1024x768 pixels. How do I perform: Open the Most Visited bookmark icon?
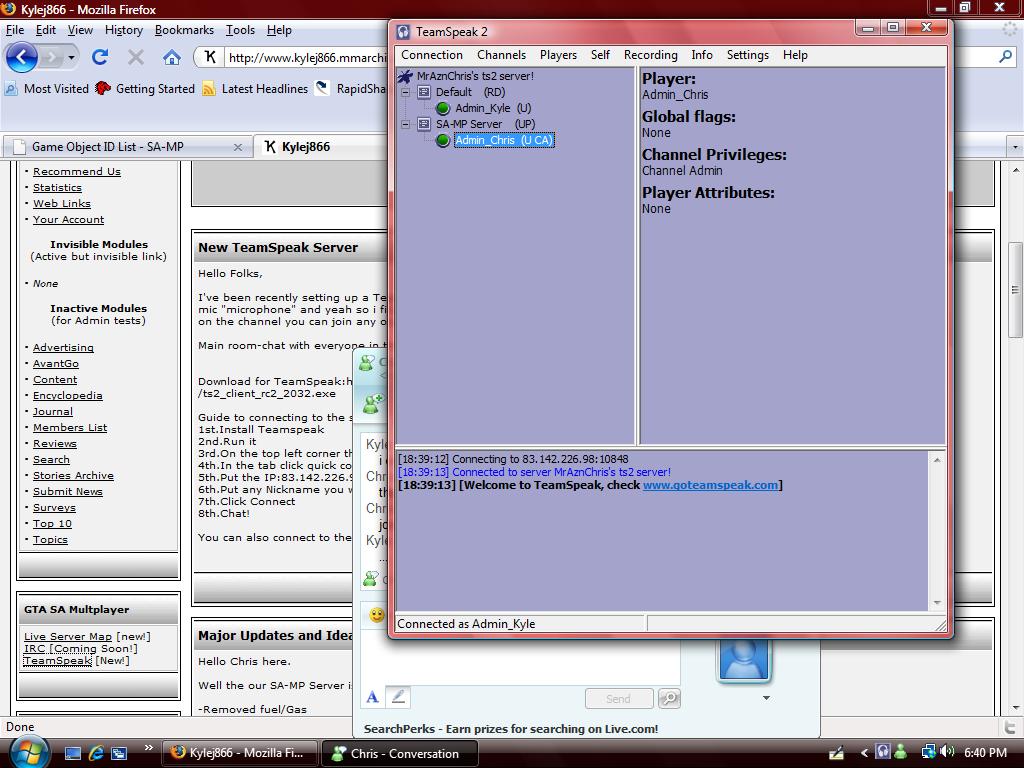click(11, 88)
